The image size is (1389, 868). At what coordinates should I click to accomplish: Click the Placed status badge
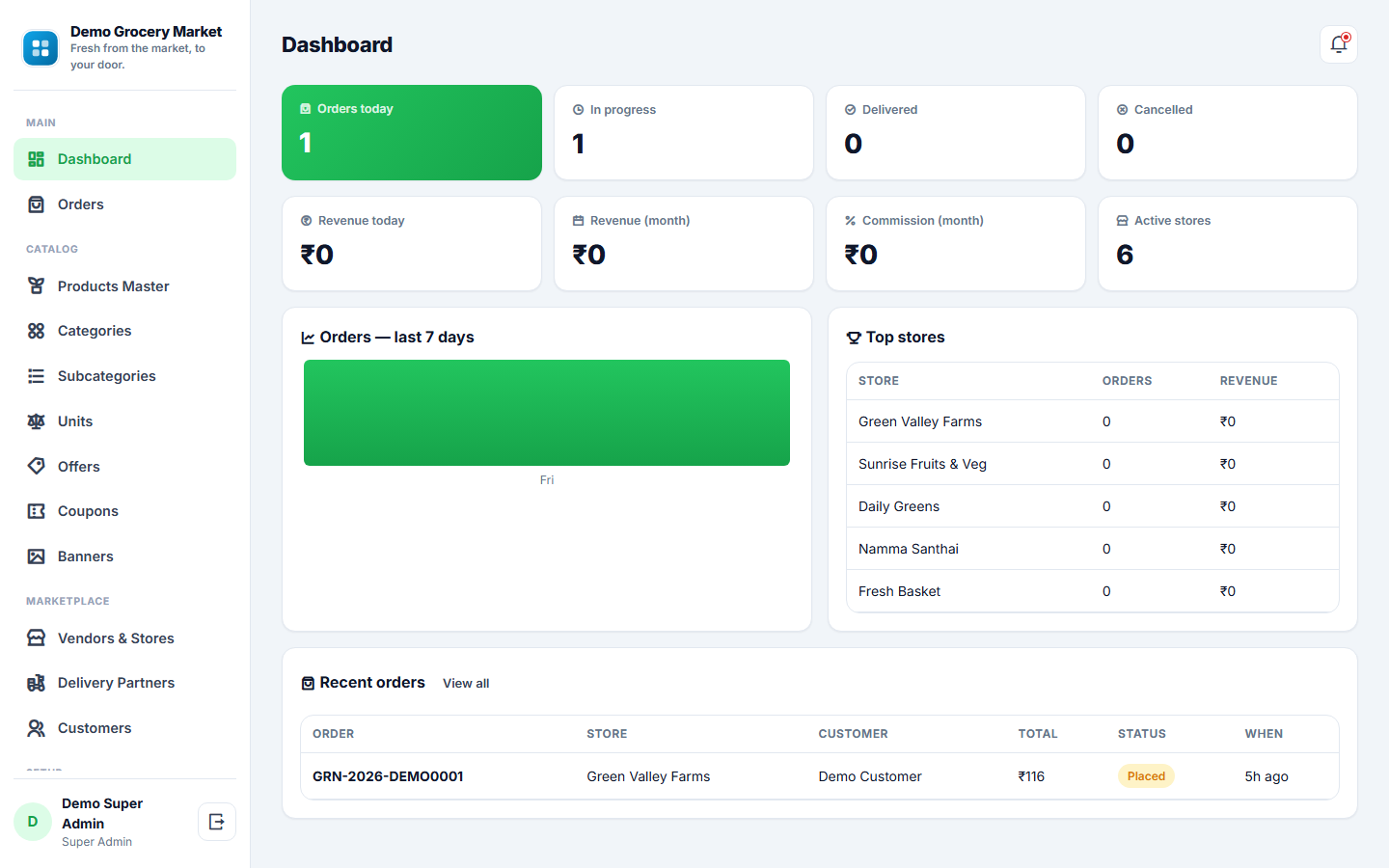pos(1146,776)
